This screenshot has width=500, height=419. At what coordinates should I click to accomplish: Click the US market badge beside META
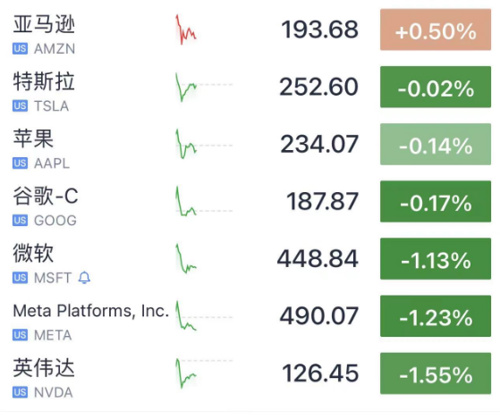click(20, 335)
